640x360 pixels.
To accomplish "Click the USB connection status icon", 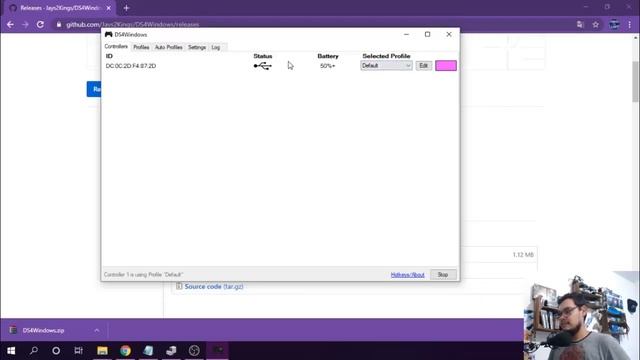I will click(262, 66).
